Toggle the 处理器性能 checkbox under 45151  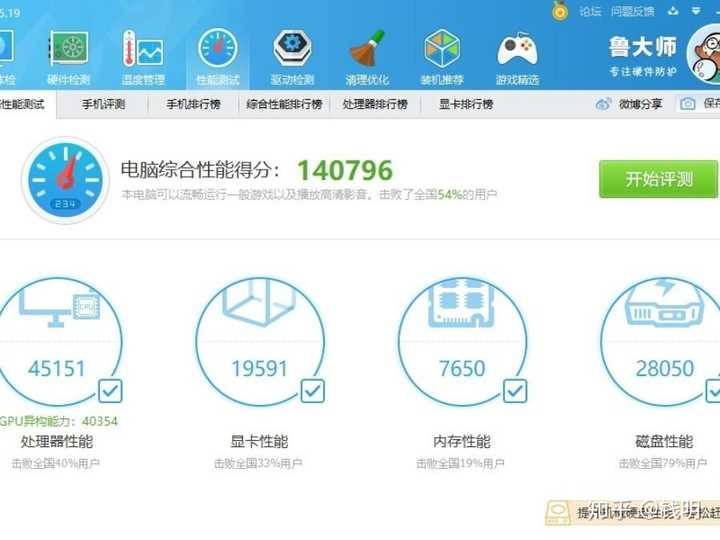coord(110,391)
